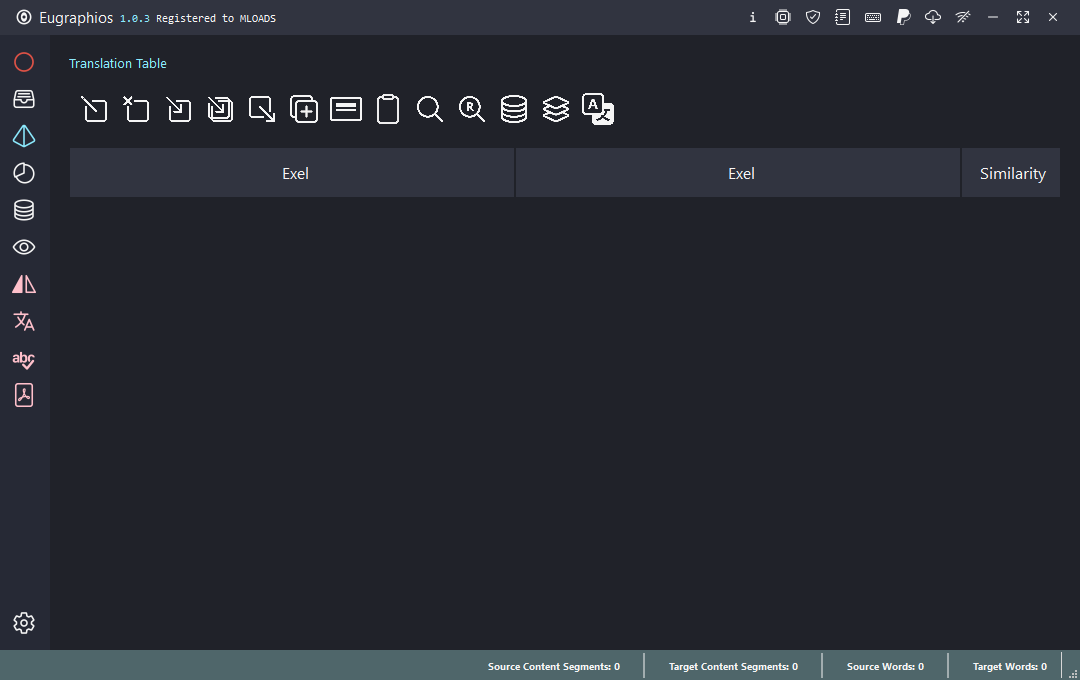Click the crossed-out wifi icon

pos(963,17)
